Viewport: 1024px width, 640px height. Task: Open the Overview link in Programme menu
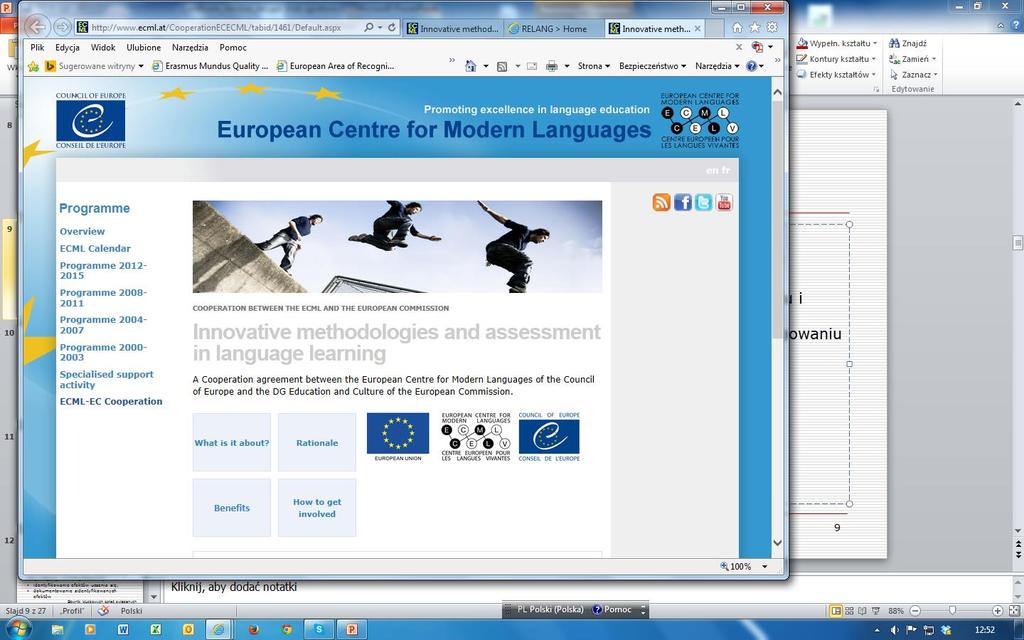[82, 231]
